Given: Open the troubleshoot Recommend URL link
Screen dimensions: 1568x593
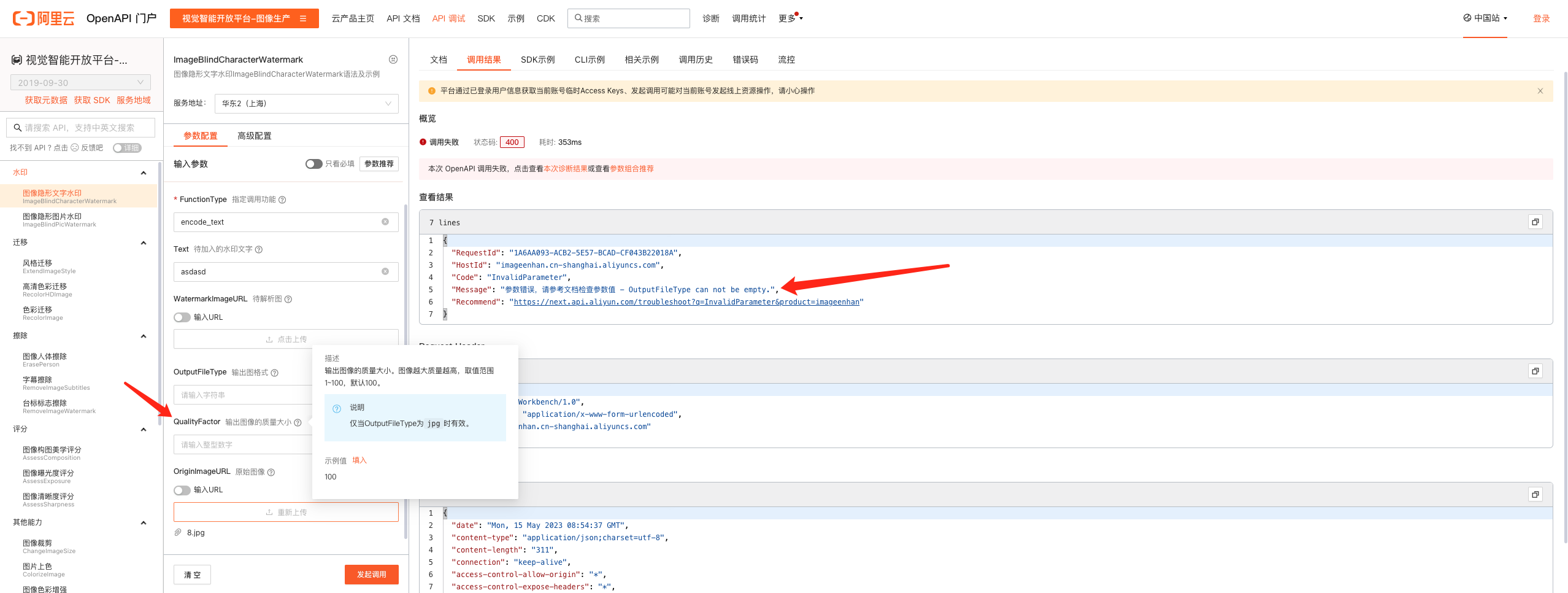Looking at the screenshot, I should (686, 302).
